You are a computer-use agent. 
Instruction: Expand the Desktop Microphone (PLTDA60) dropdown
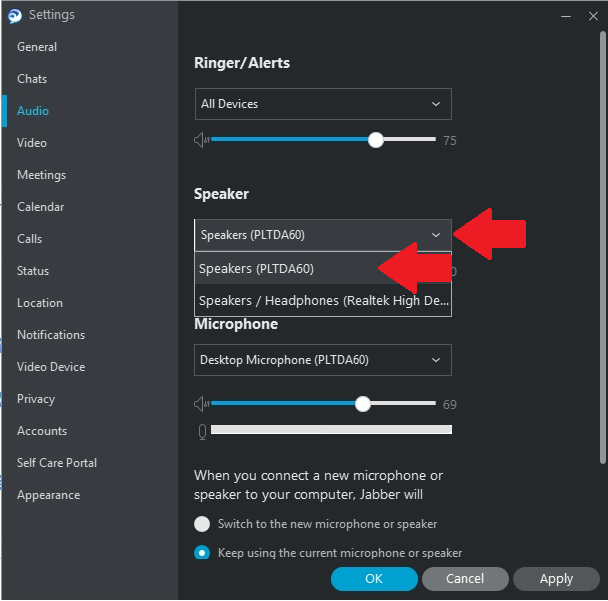323,360
